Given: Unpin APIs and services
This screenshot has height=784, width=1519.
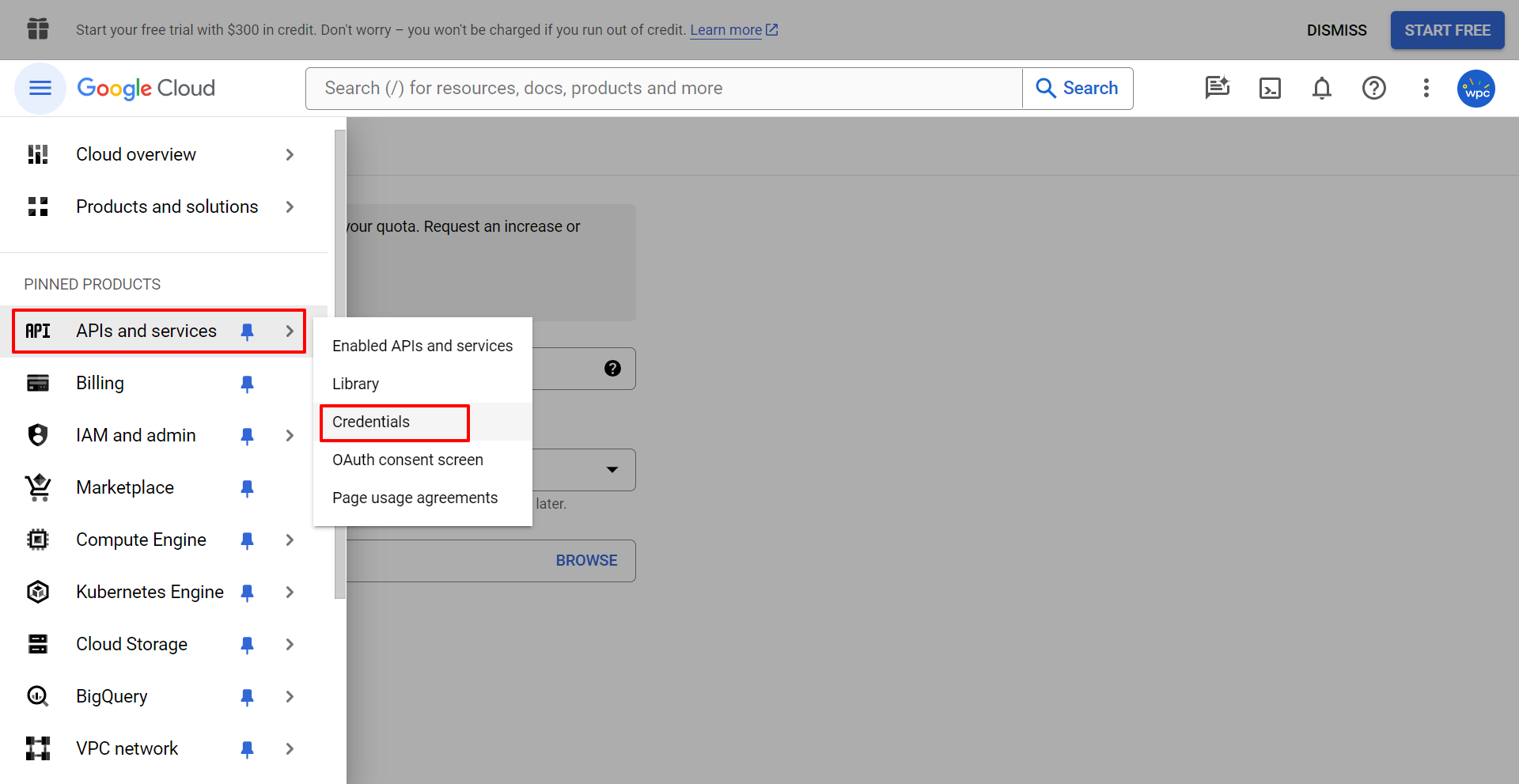Looking at the screenshot, I should [x=247, y=331].
